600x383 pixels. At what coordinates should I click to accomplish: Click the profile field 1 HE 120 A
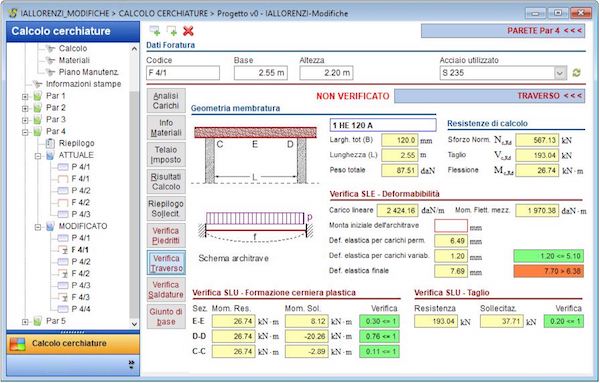tap(383, 125)
